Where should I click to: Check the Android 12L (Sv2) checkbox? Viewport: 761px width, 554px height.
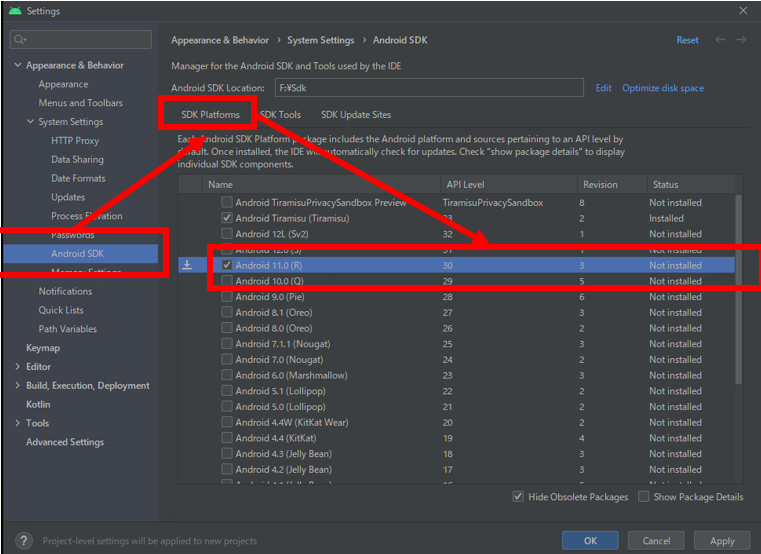227,234
